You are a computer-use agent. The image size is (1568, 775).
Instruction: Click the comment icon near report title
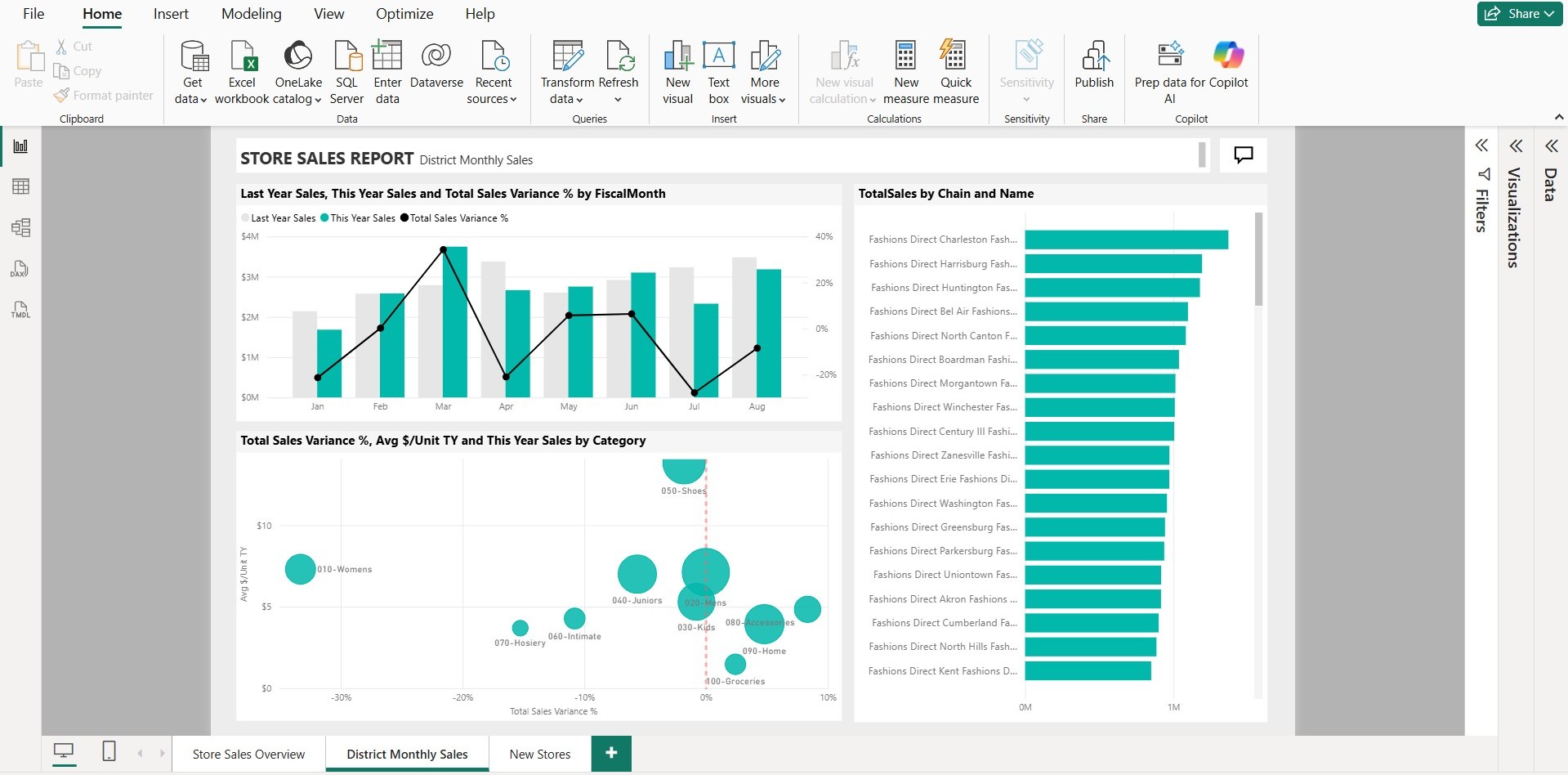point(1243,155)
